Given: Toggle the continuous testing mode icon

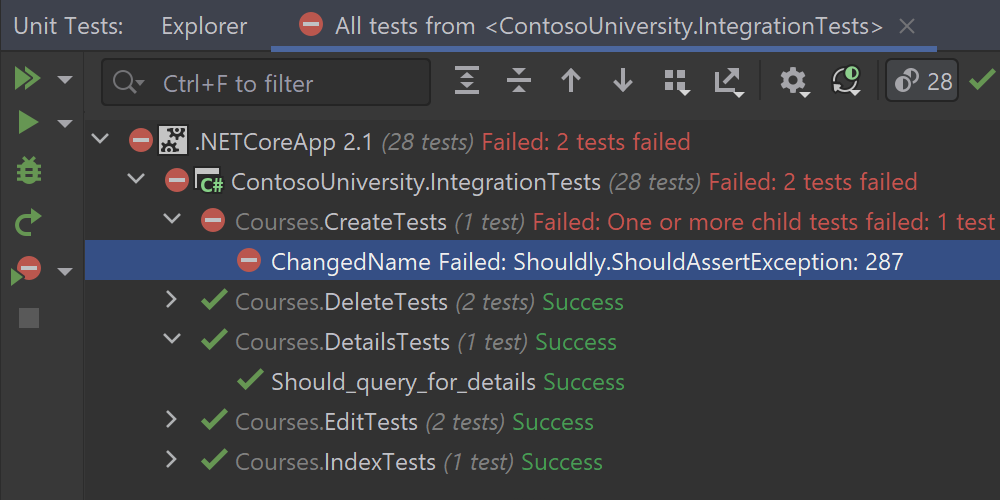Looking at the screenshot, I should coord(846,81).
